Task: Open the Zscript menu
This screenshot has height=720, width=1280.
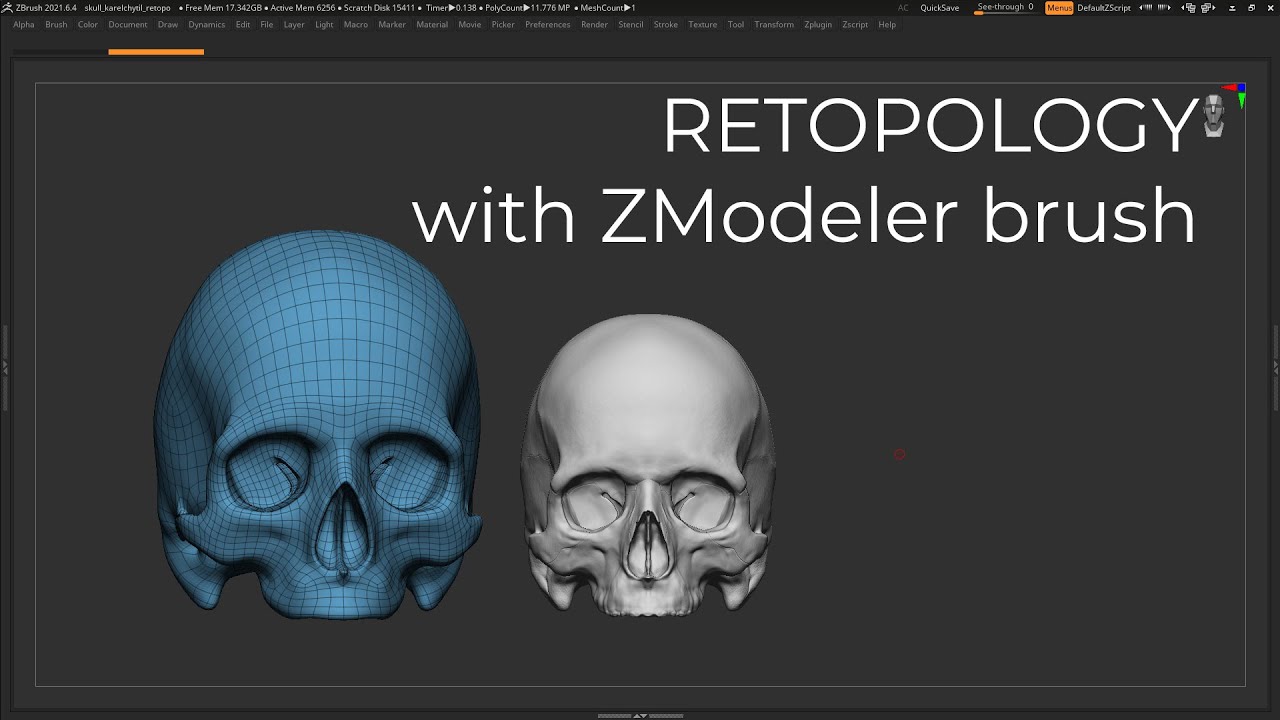Action: [855, 24]
